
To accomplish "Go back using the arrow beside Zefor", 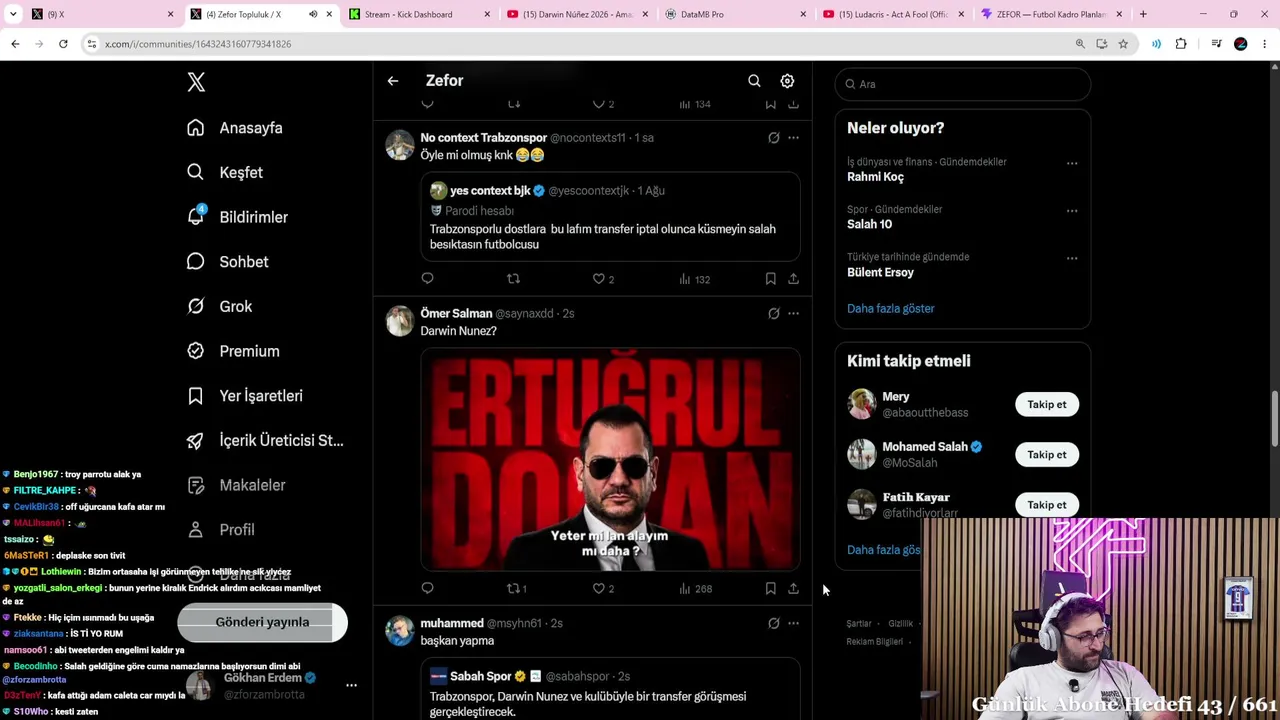I will coord(393,81).
